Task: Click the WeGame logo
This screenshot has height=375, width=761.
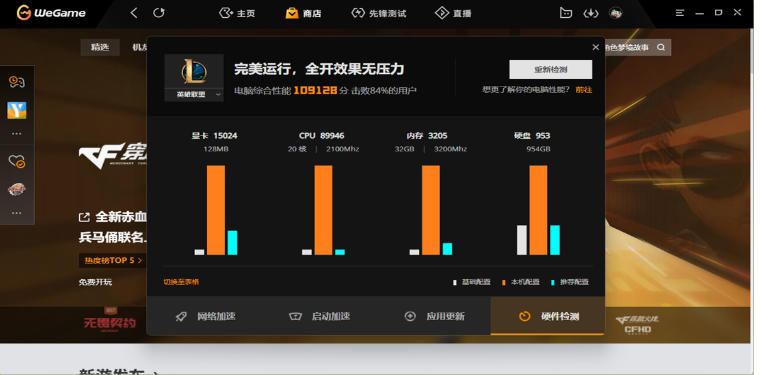Action: pos(51,13)
